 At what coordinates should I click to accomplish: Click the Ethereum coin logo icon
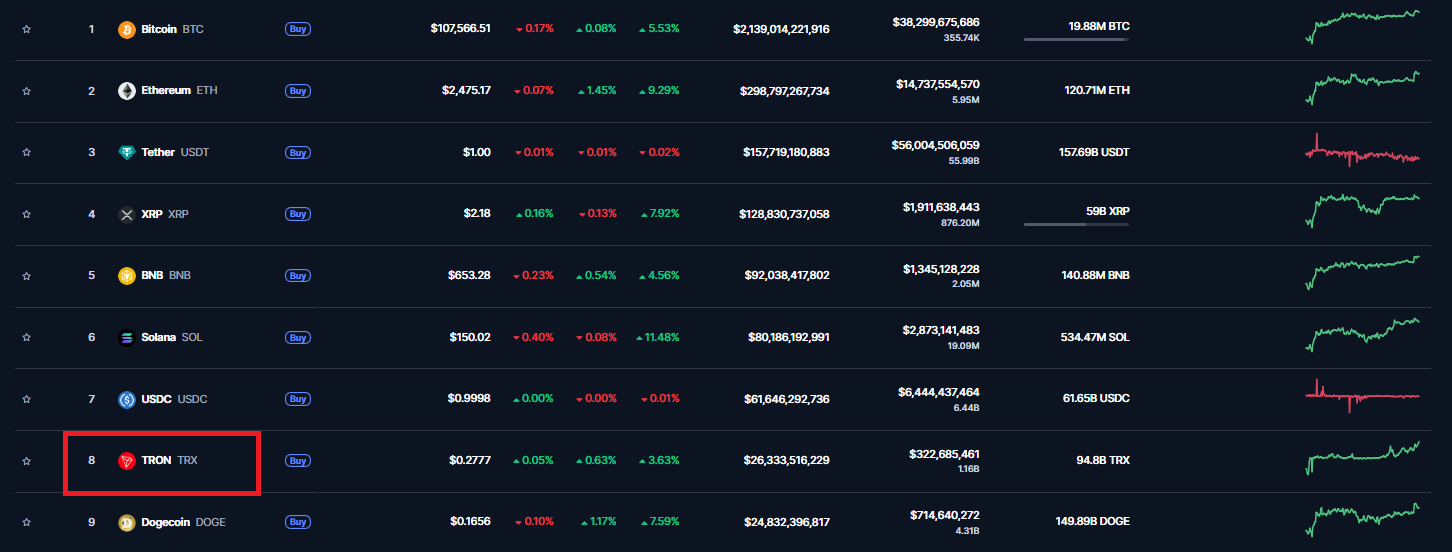[127, 91]
